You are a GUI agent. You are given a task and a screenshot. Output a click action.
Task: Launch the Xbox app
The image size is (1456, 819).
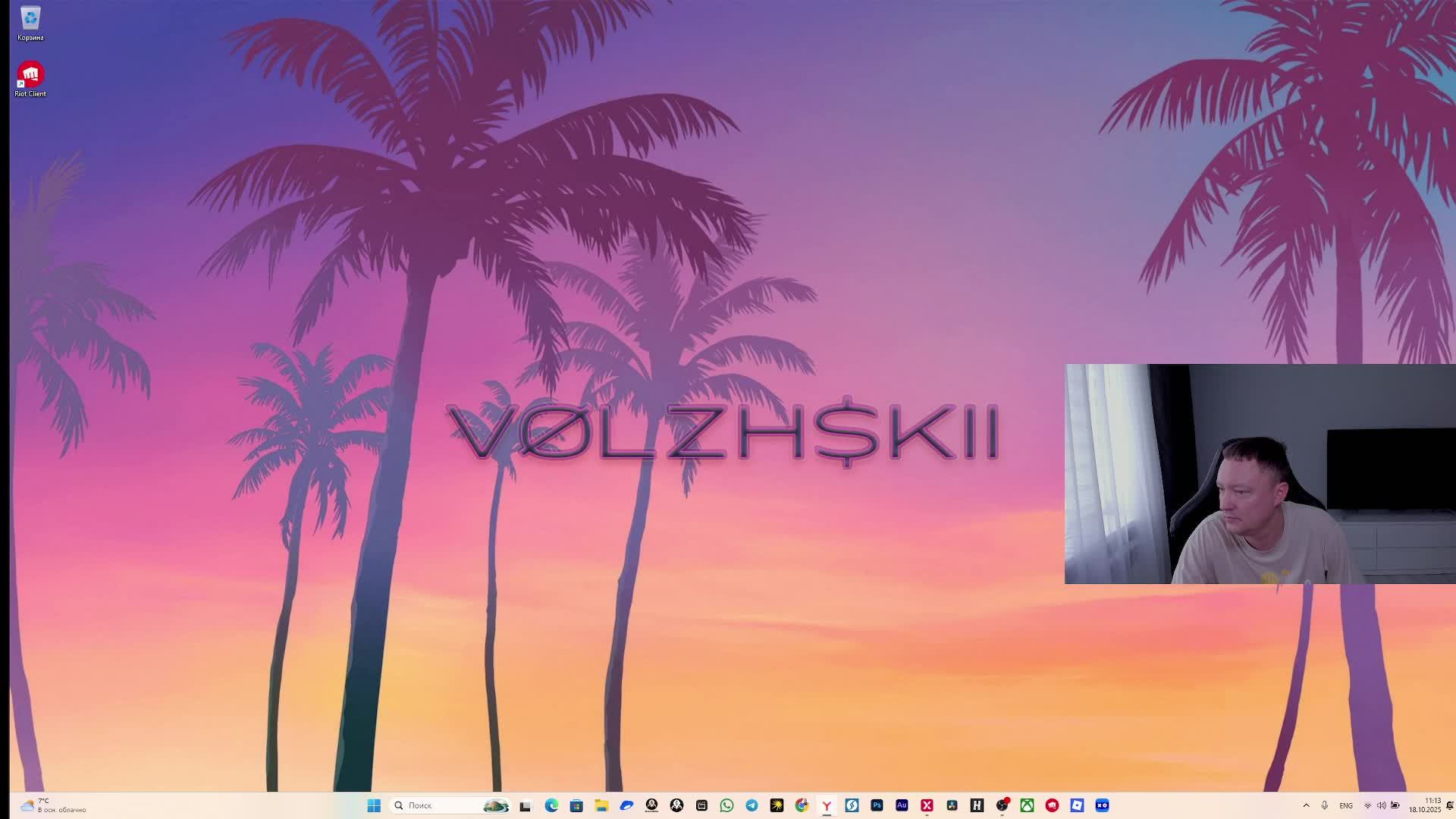[x=1027, y=805]
